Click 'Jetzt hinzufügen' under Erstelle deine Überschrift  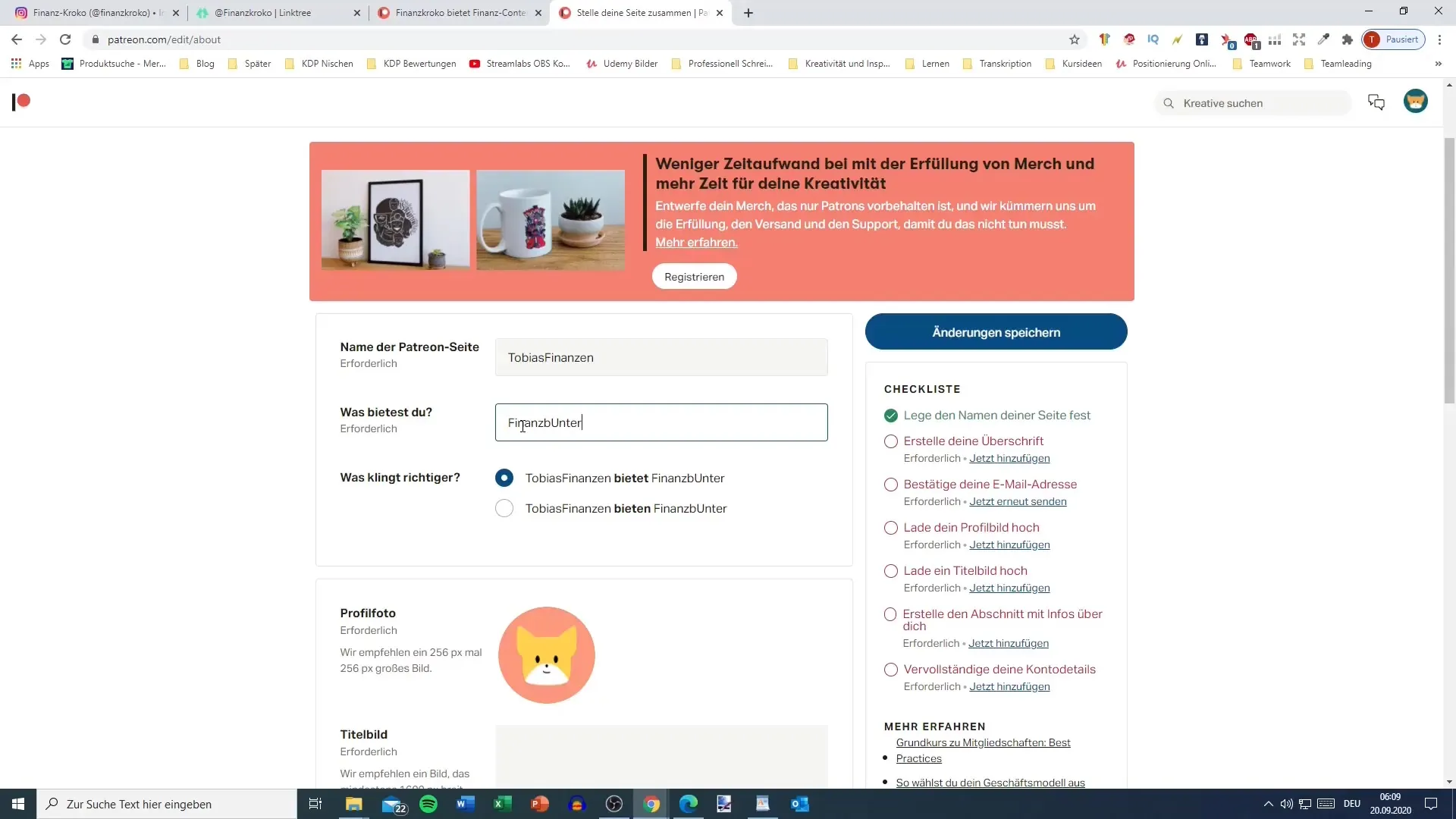click(x=1009, y=458)
